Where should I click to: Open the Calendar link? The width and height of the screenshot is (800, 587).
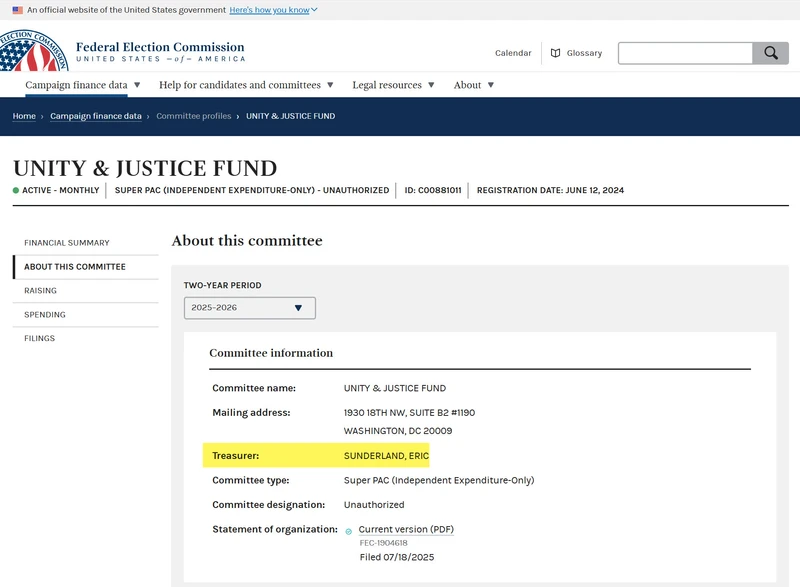click(x=513, y=53)
